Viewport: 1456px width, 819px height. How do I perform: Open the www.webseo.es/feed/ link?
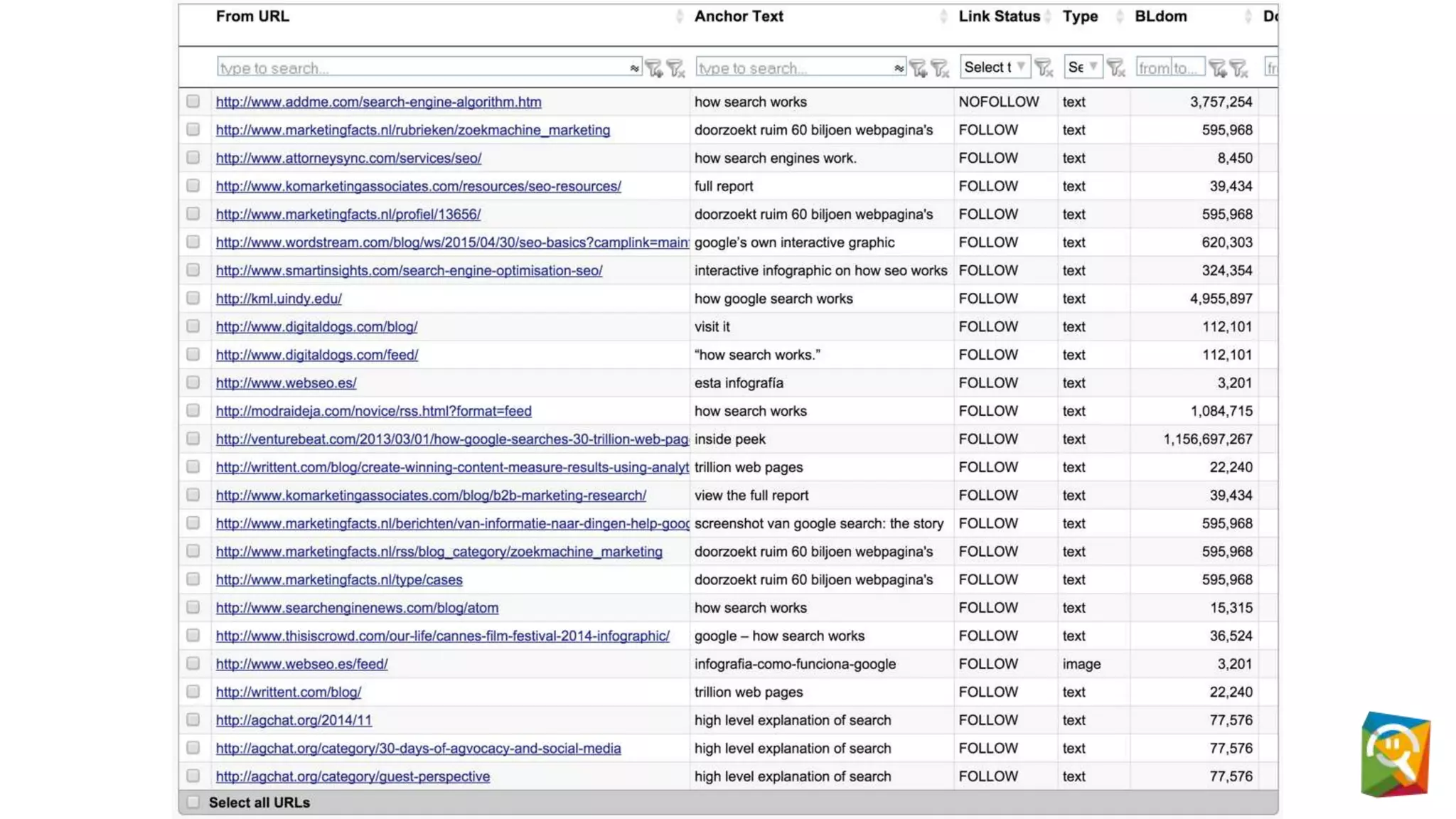[x=301, y=664]
